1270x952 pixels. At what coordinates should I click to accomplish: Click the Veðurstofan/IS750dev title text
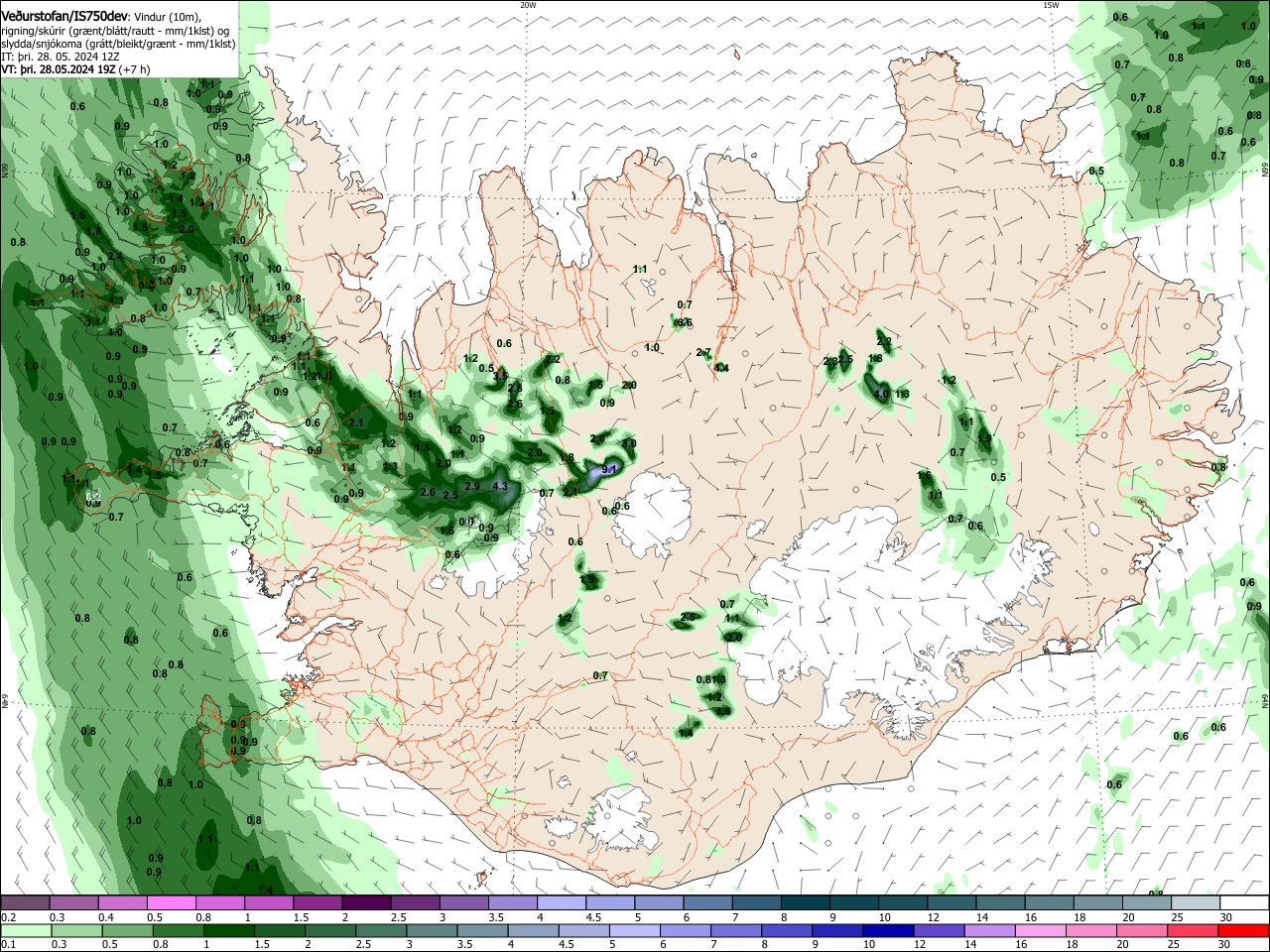[x=64, y=17]
